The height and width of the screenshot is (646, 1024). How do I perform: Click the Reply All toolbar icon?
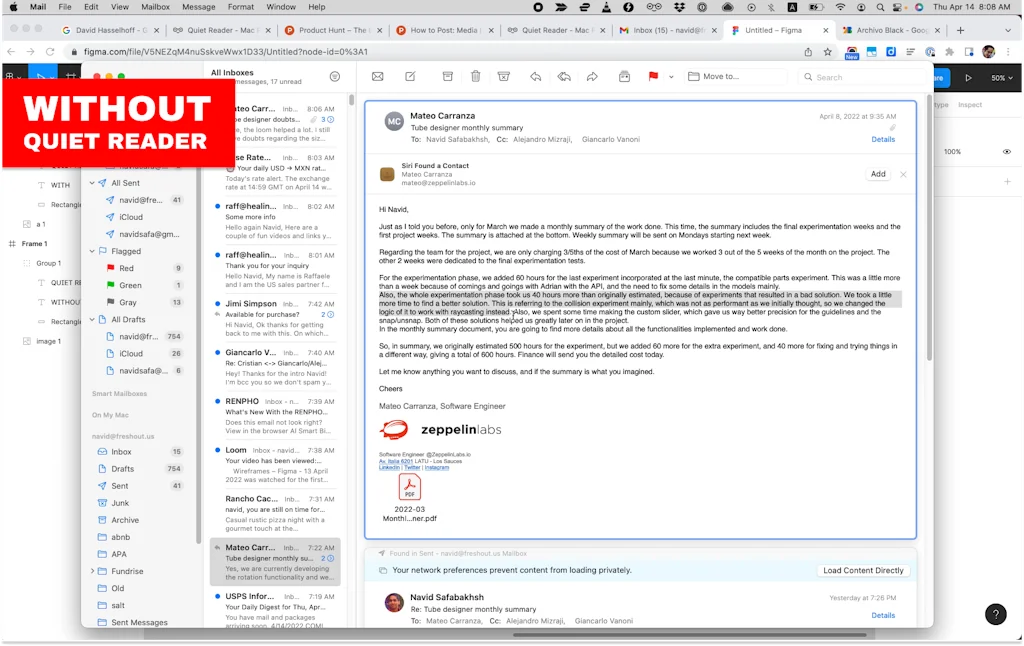[565, 76]
